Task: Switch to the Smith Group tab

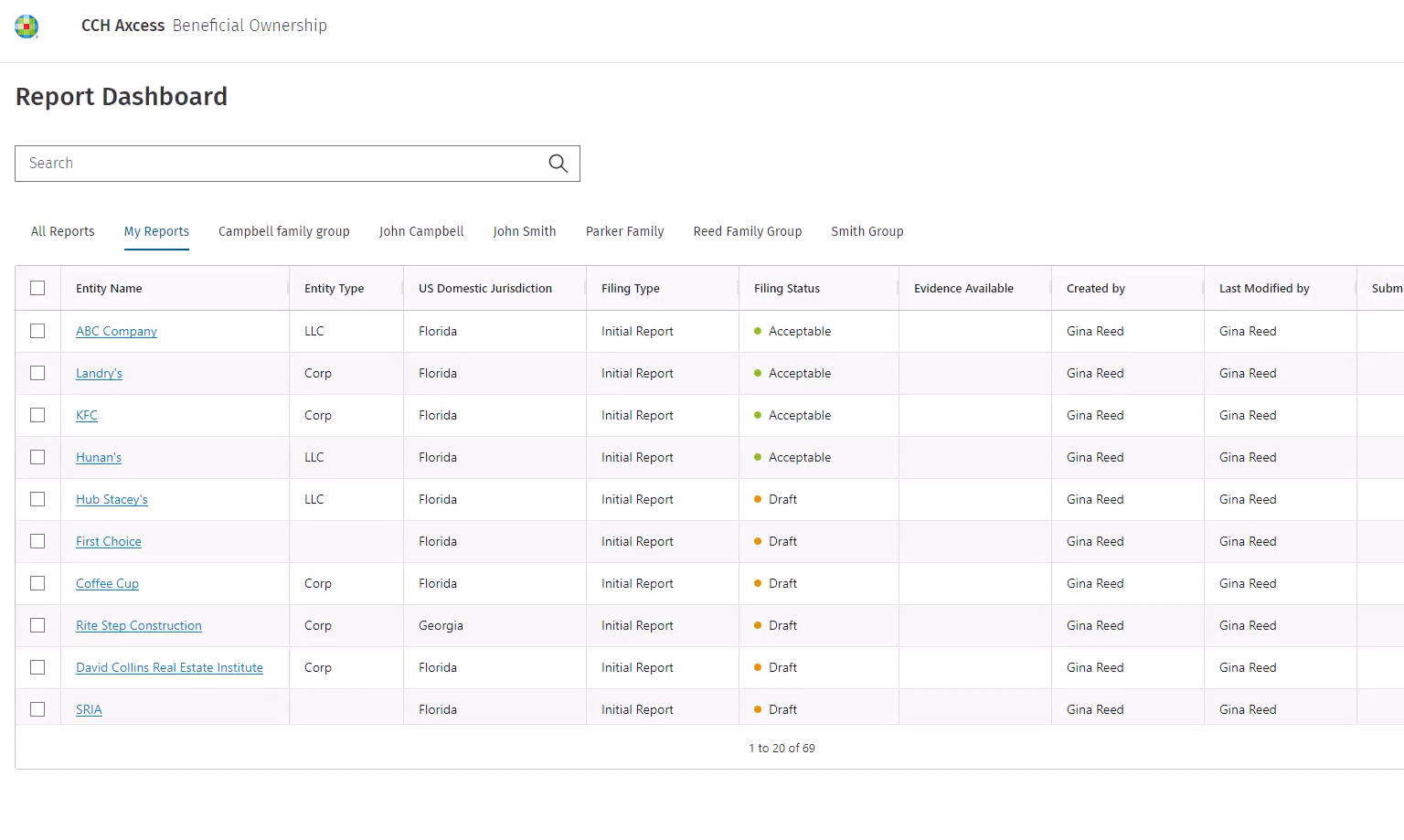Action: 867,231
